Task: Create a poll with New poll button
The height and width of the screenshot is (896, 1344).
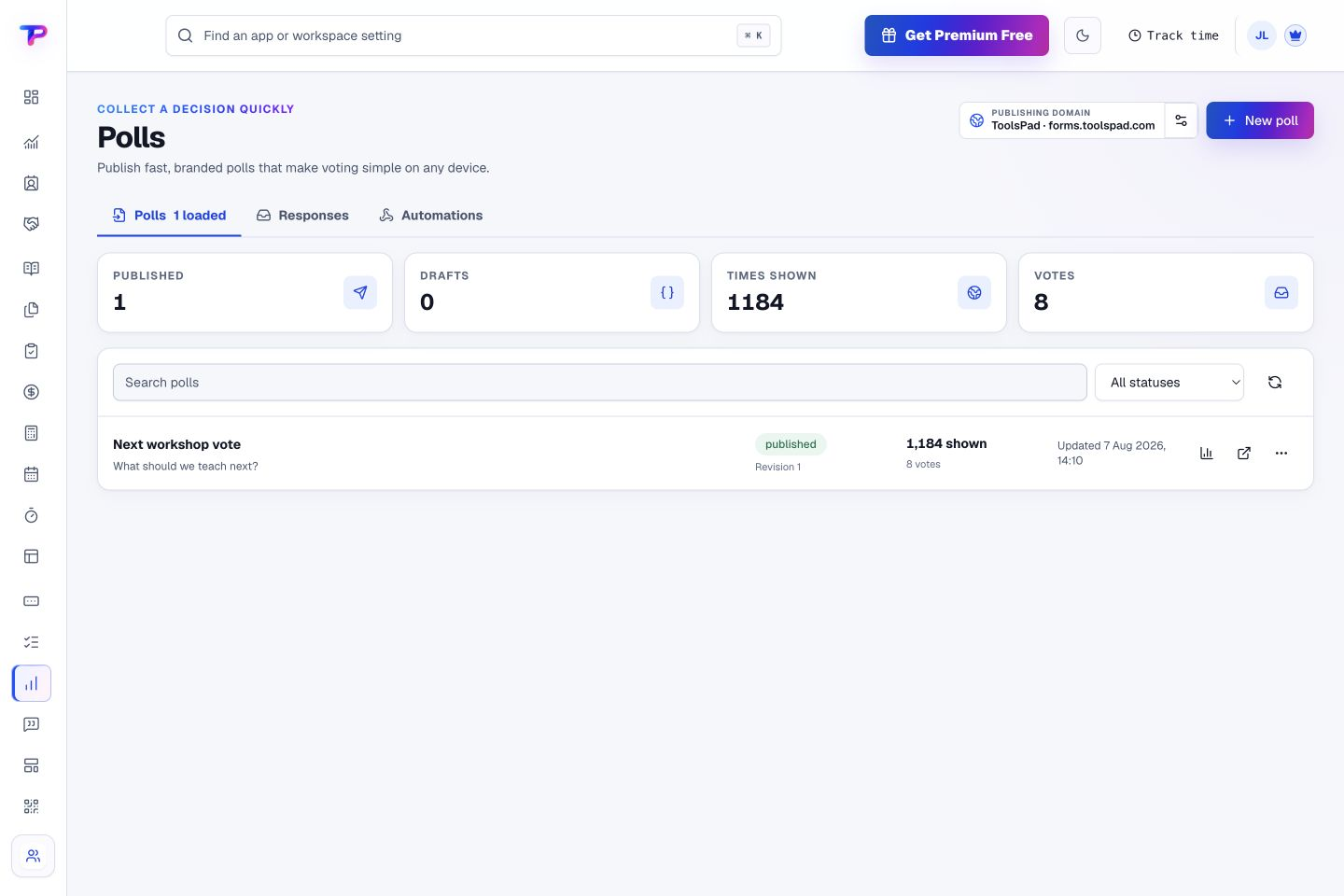Action: [x=1260, y=120]
